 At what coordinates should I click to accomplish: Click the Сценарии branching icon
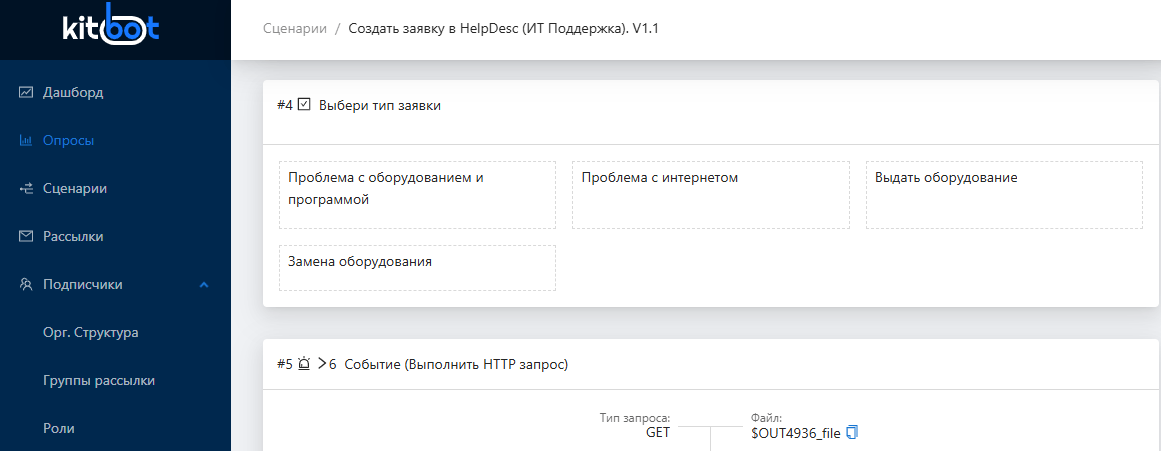coord(27,189)
